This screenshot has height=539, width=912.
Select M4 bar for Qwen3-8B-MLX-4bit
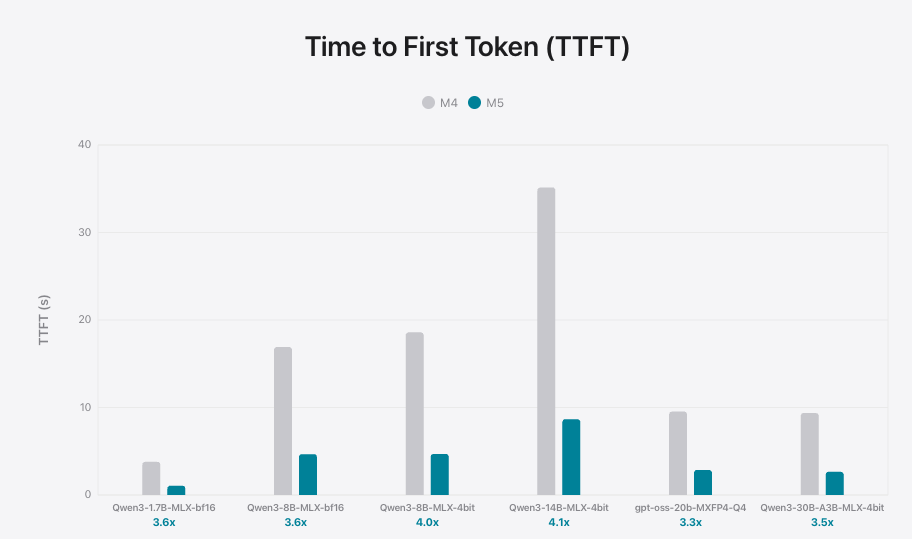(x=414, y=413)
